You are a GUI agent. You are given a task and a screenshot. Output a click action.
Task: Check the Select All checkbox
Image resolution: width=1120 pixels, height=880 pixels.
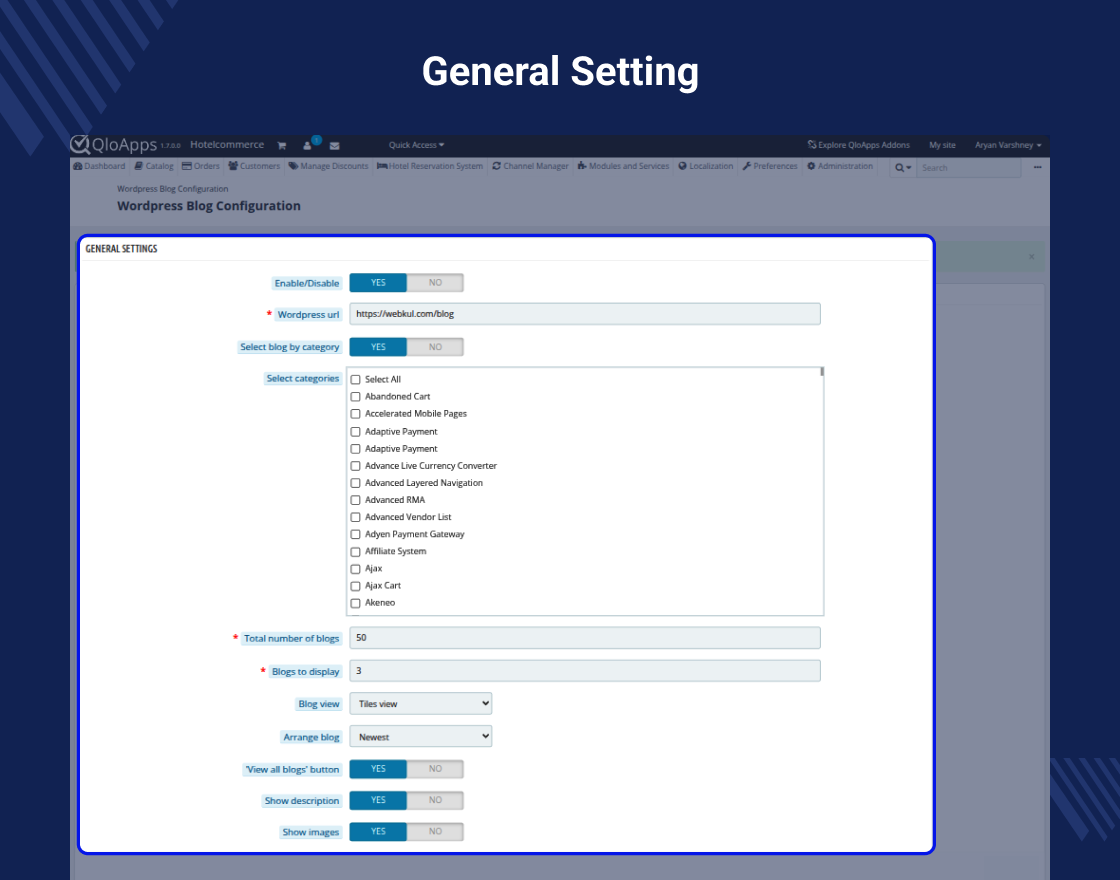point(355,380)
